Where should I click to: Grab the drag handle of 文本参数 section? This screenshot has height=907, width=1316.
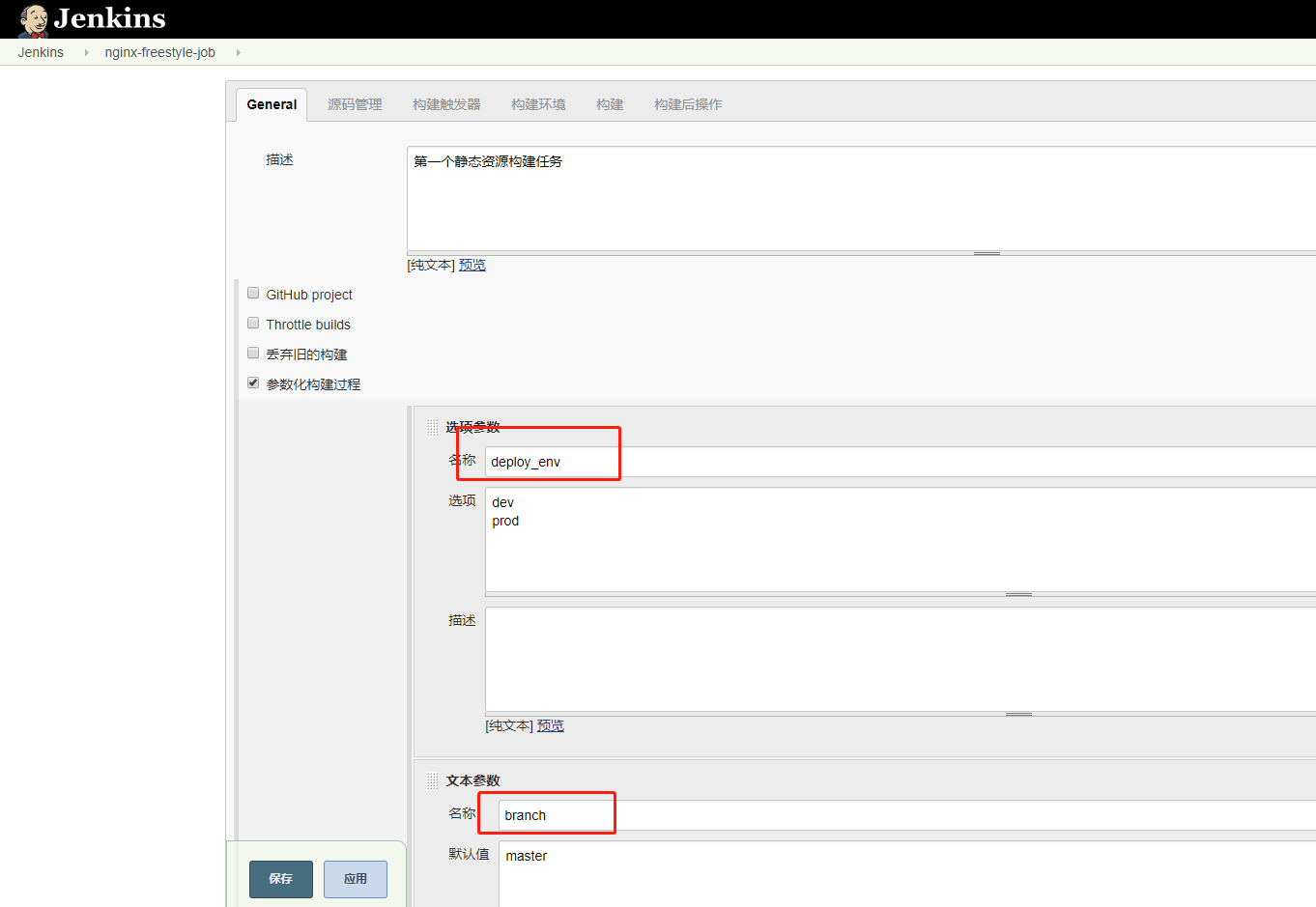(x=432, y=780)
